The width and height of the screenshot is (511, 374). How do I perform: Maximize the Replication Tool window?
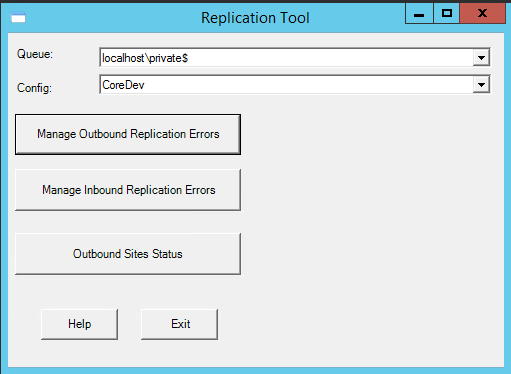click(x=447, y=14)
